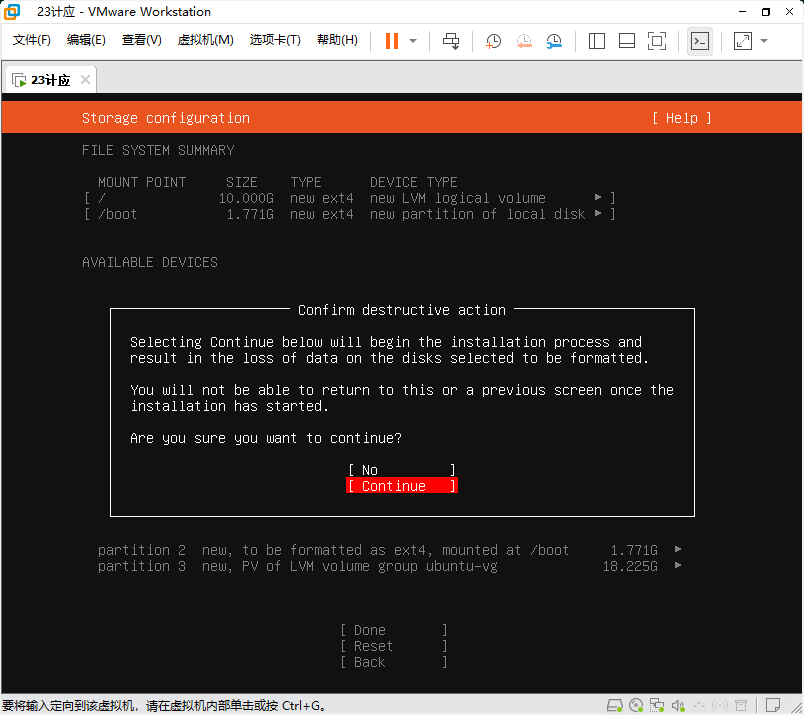The width and height of the screenshot is (804, 715).
Task: Click the Ctrl+G status bar hint text
Action: [163, 706]
